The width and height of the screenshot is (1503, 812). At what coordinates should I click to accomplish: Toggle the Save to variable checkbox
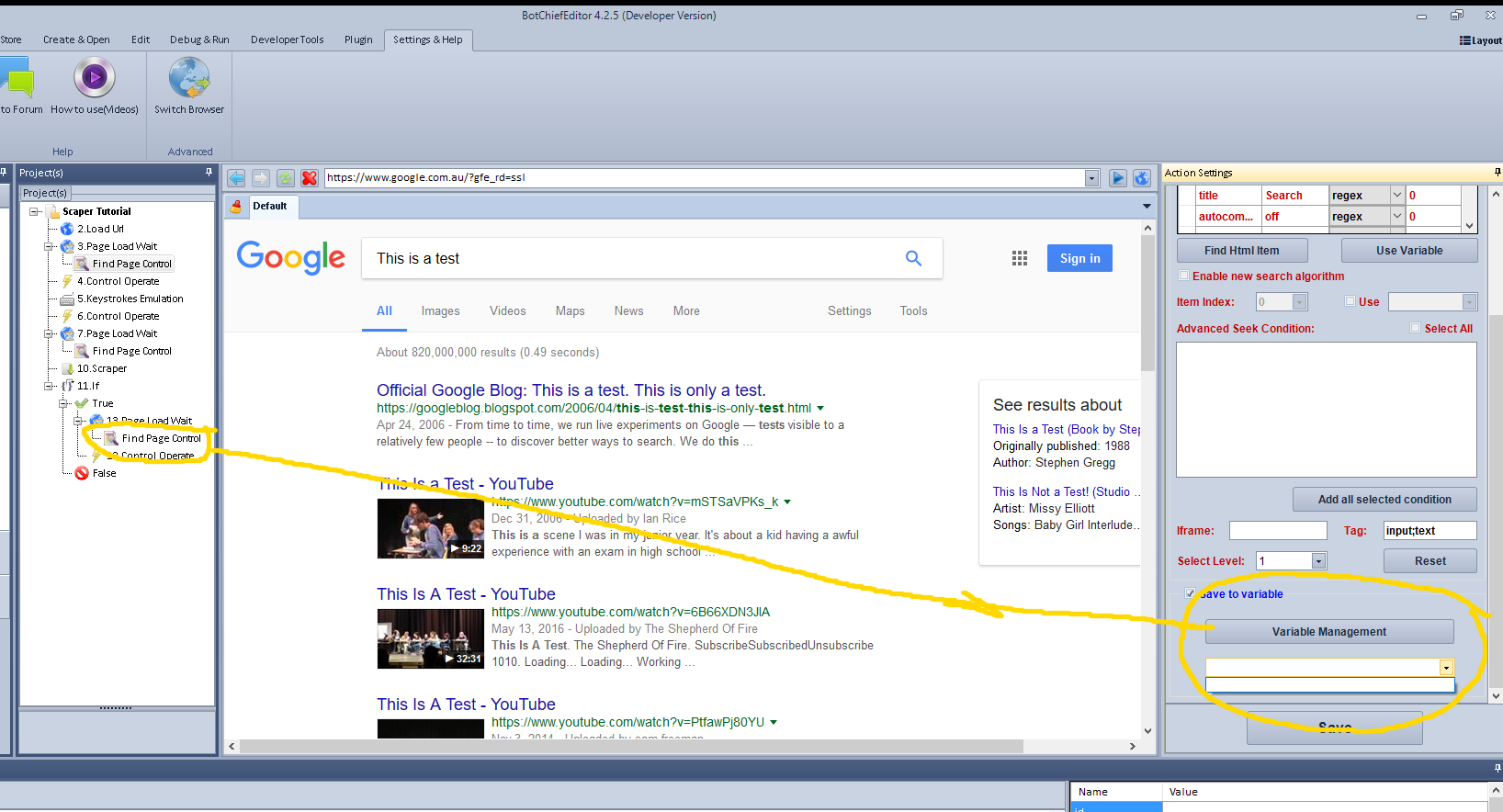[x=1191, y=593]
